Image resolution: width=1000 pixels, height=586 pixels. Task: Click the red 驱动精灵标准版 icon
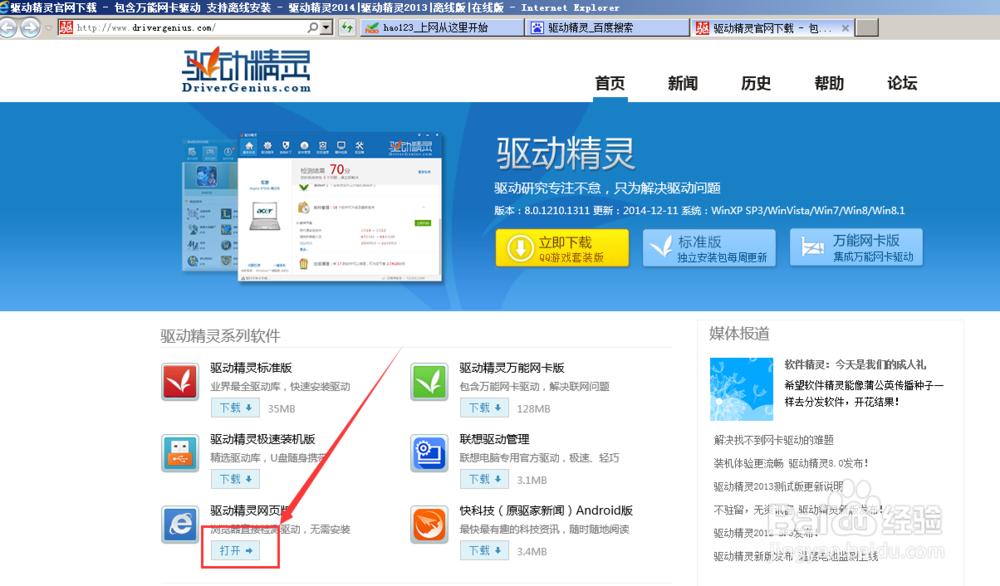(180, 382)
